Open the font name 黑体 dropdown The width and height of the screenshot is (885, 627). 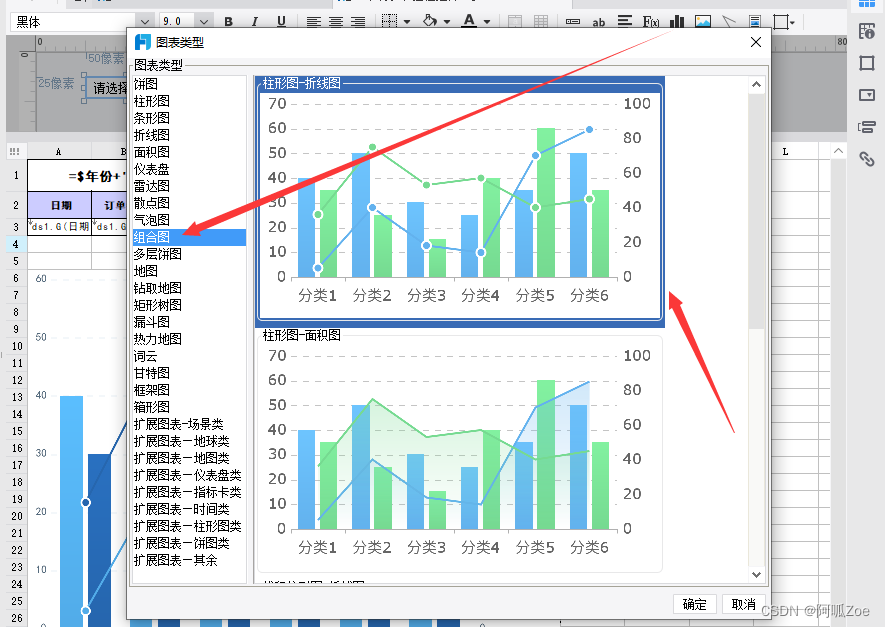click(x=144, y=22)
